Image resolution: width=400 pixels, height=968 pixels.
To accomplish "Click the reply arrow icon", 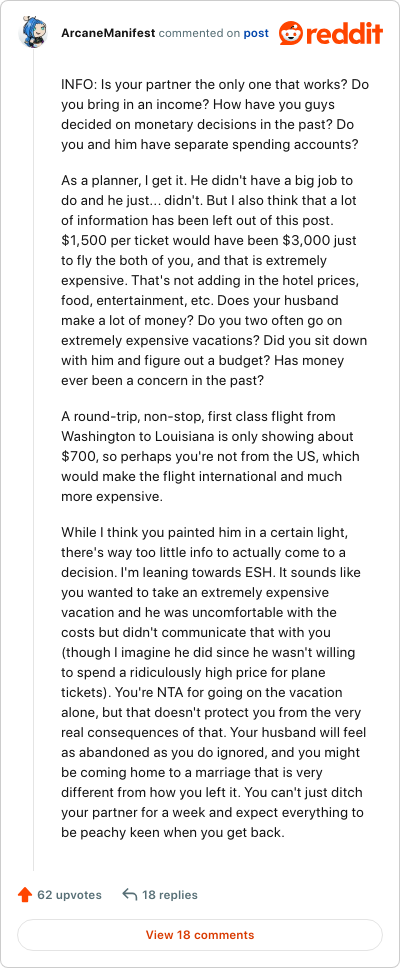I will click(x=130, y=895).
